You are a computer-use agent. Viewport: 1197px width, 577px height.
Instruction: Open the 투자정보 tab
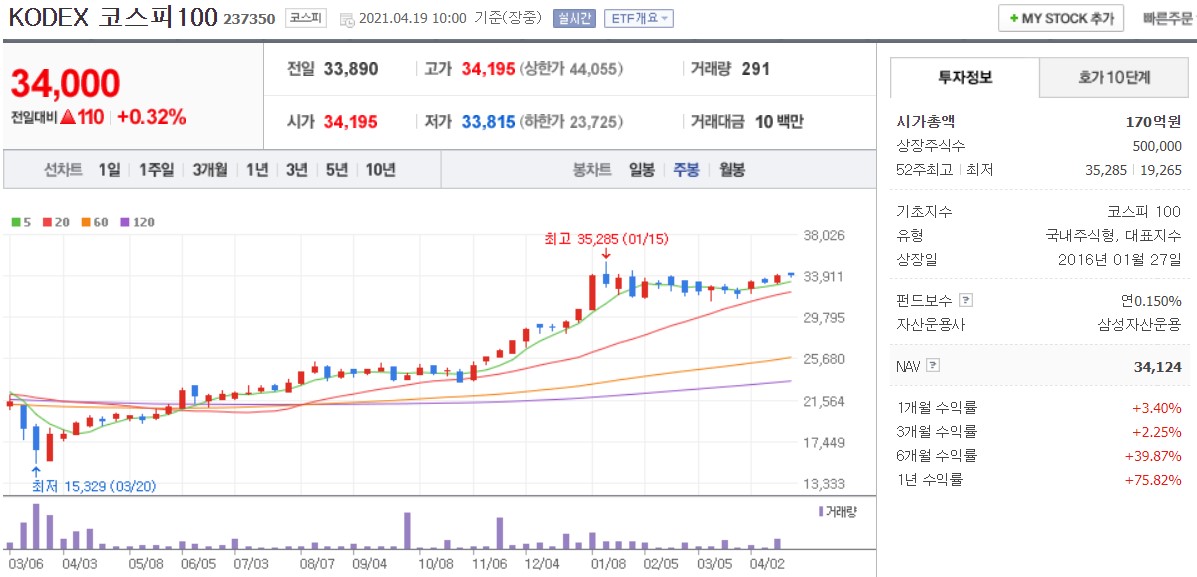[965, 77]
